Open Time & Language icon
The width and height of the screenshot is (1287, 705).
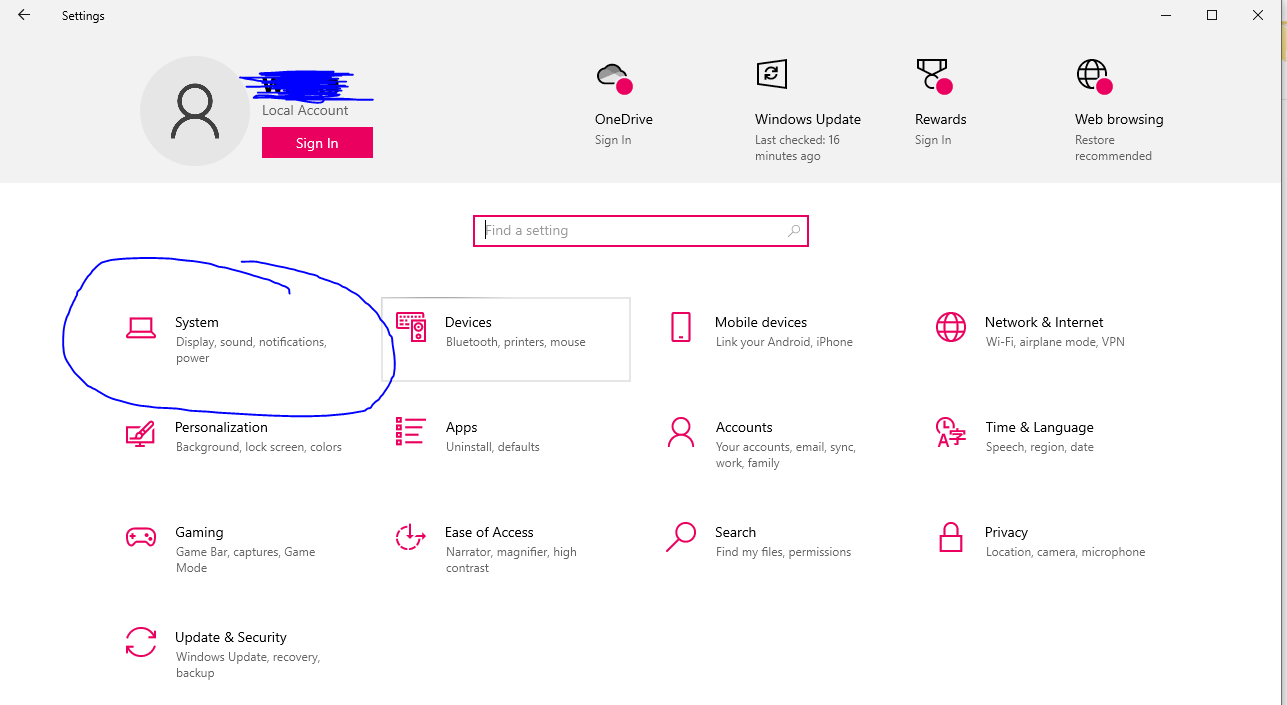[x=951, y=432]
